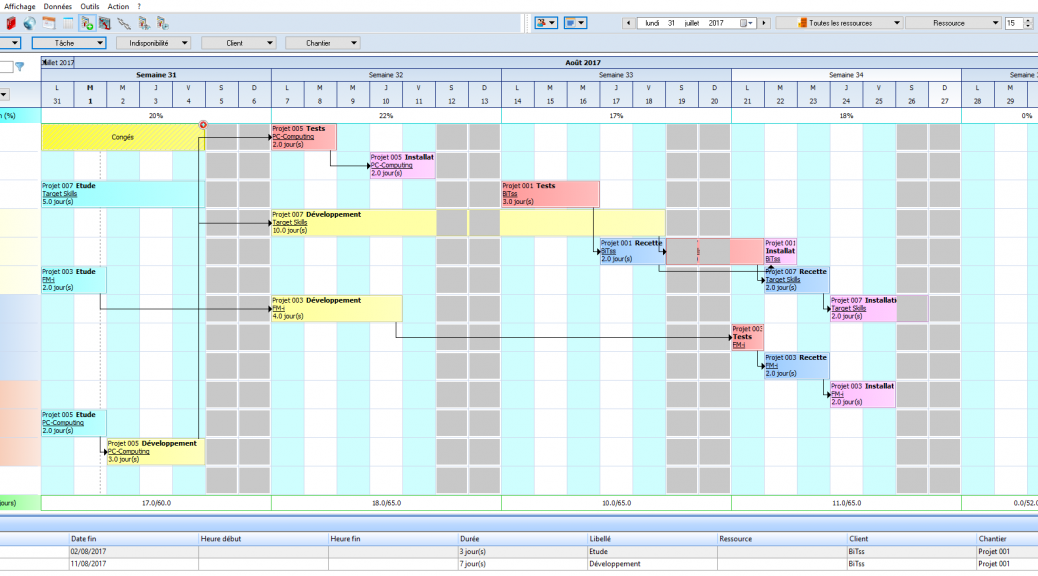Click the chain link tasks icon
The image size is (1038, 576).
pos(124,23)
